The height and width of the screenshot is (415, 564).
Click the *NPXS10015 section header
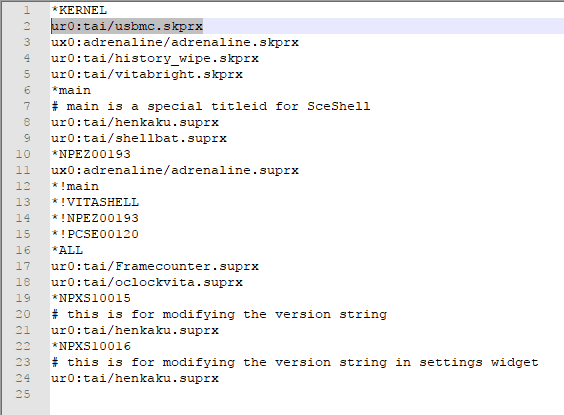[91, 298]
